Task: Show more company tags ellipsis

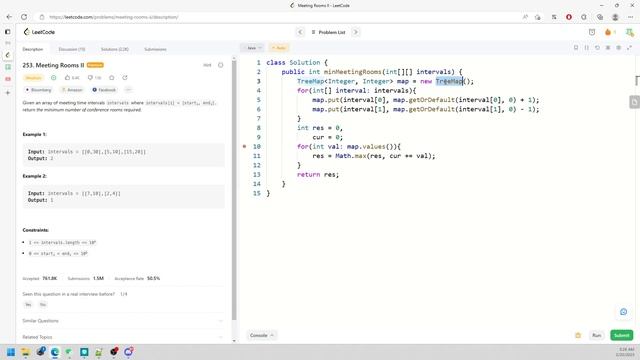Action: 128,90
